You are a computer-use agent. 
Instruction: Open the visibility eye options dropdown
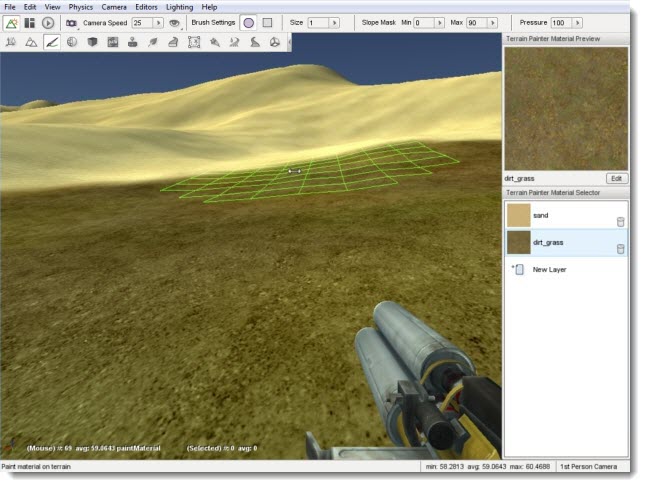[x=175, y=23]
